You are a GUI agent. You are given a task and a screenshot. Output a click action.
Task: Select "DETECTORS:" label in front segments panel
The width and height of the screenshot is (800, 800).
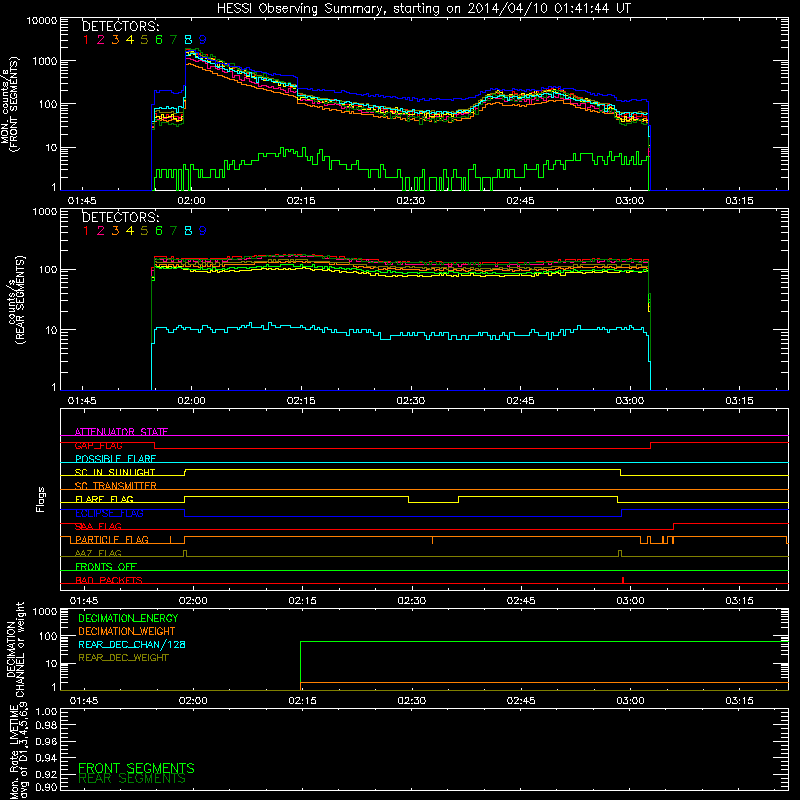point(120,26)
